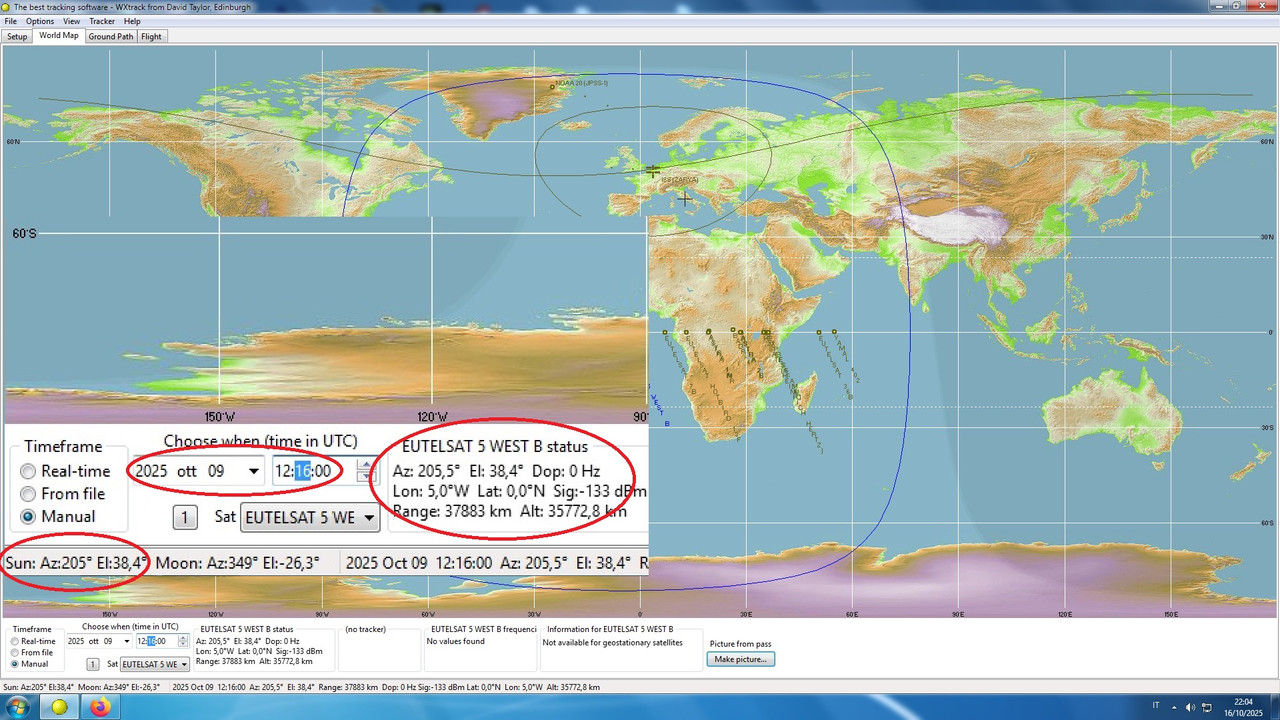Click the month 'ott' in date field
The height and width of the screenshot is (720, 1280).
tap(93, 641)
